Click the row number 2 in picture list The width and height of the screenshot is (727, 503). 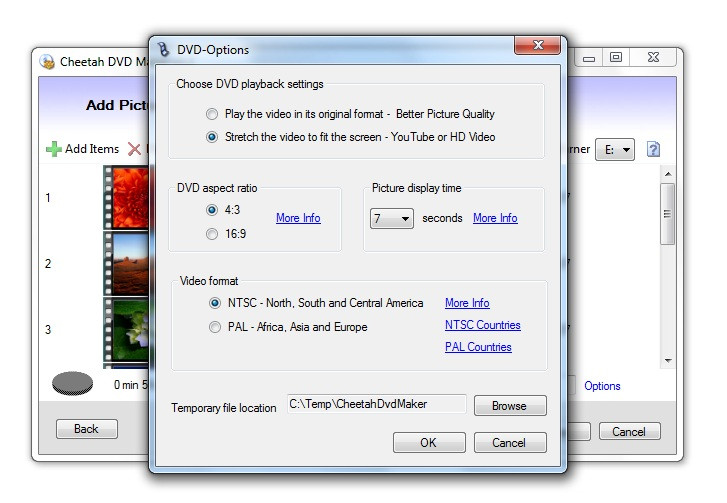48,264
